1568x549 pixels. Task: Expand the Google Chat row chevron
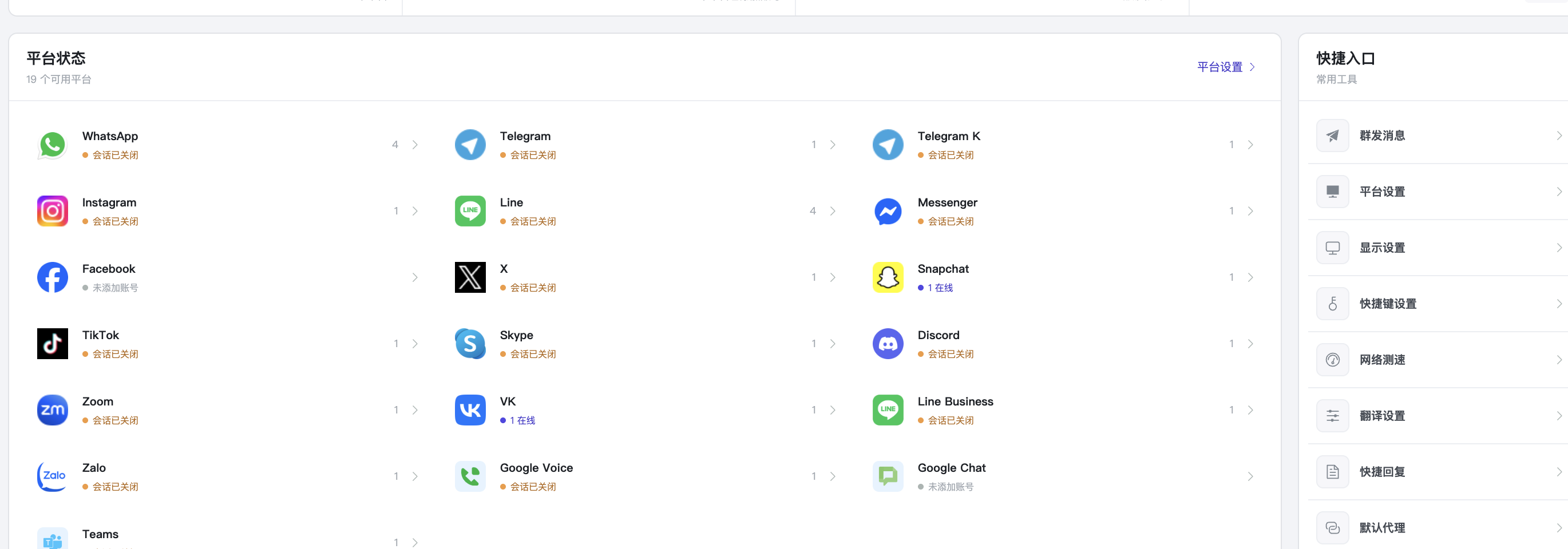[1250, 476]
